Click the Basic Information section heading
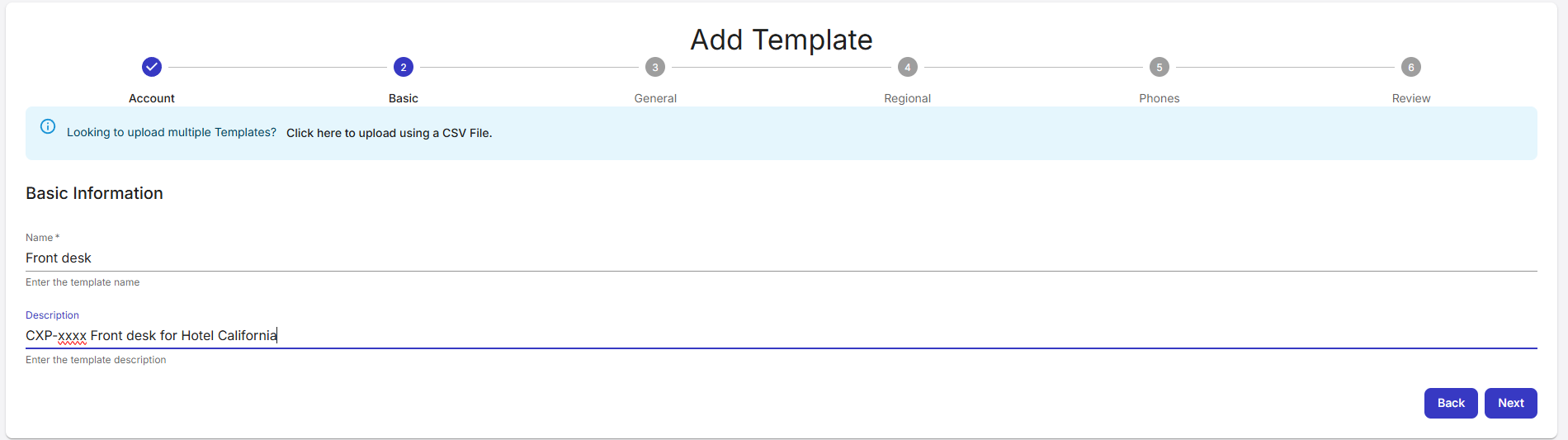The height and width of the screenshot is (440, 1568). [94, 193]
